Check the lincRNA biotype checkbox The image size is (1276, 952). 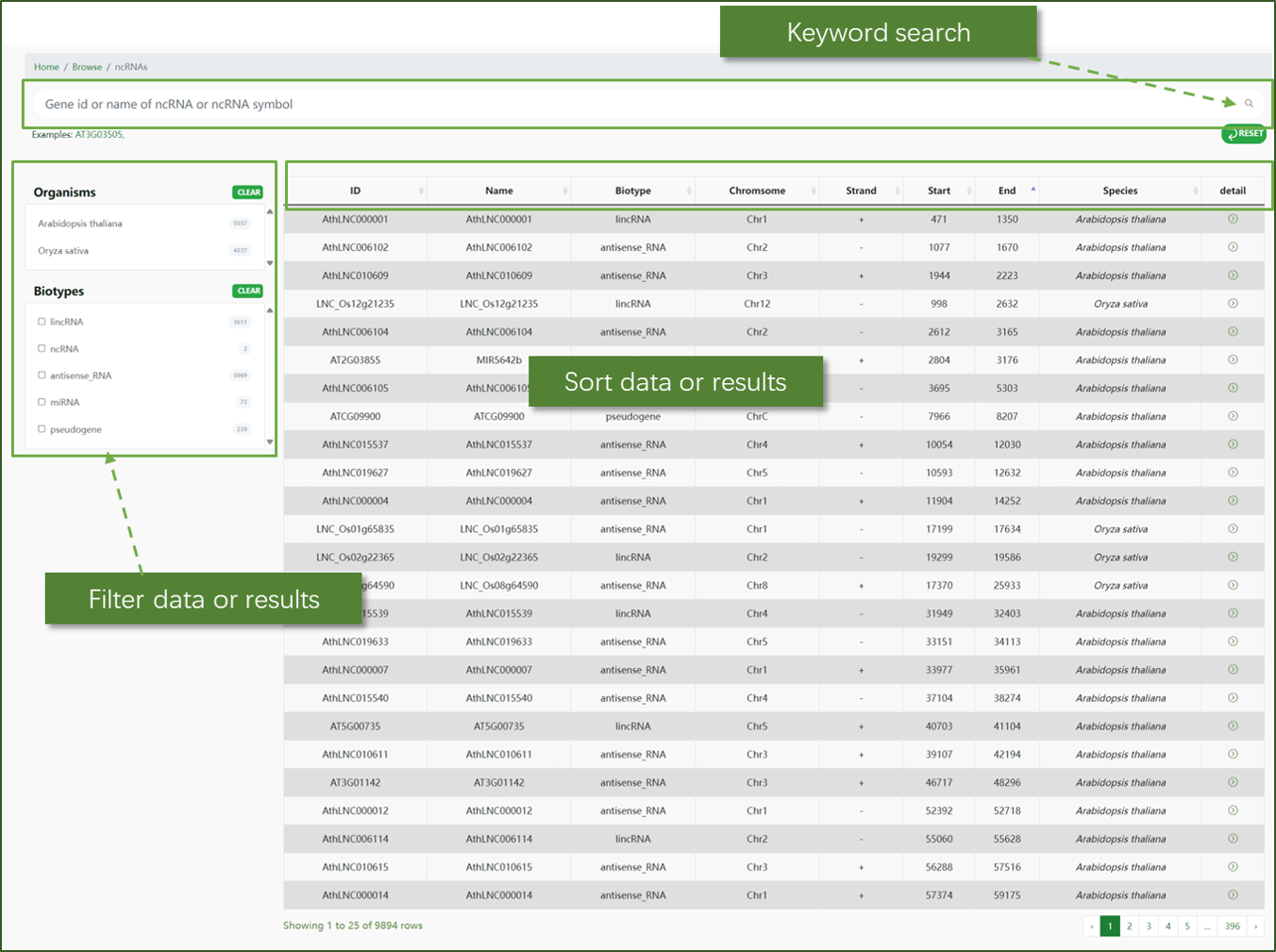point(42,322)
